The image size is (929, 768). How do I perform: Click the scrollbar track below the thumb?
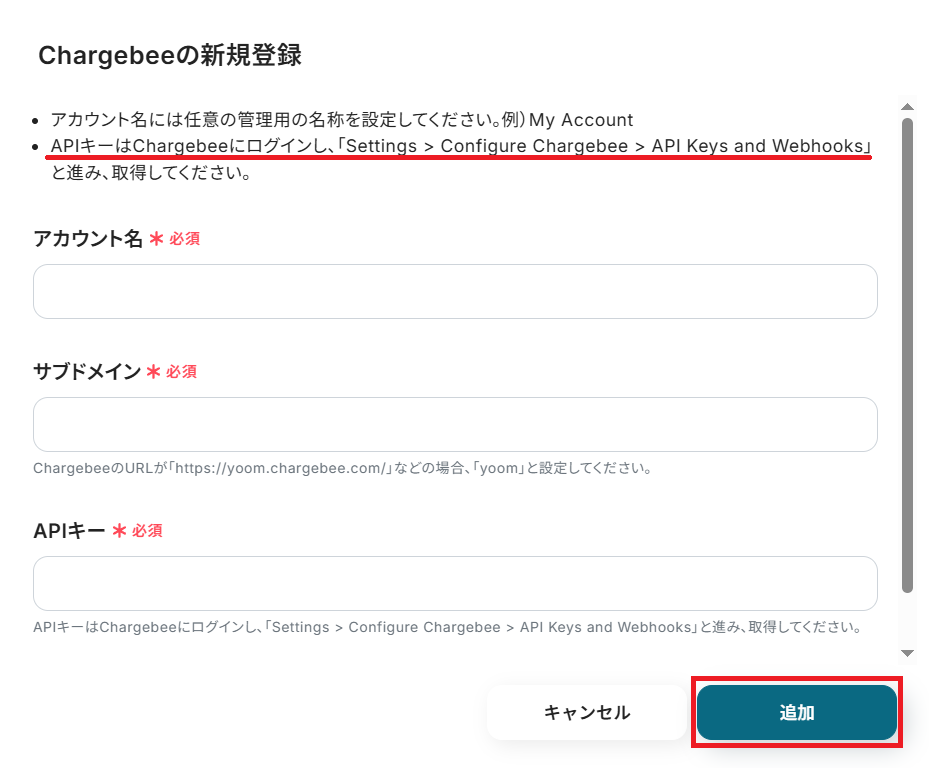pos(907,619)
